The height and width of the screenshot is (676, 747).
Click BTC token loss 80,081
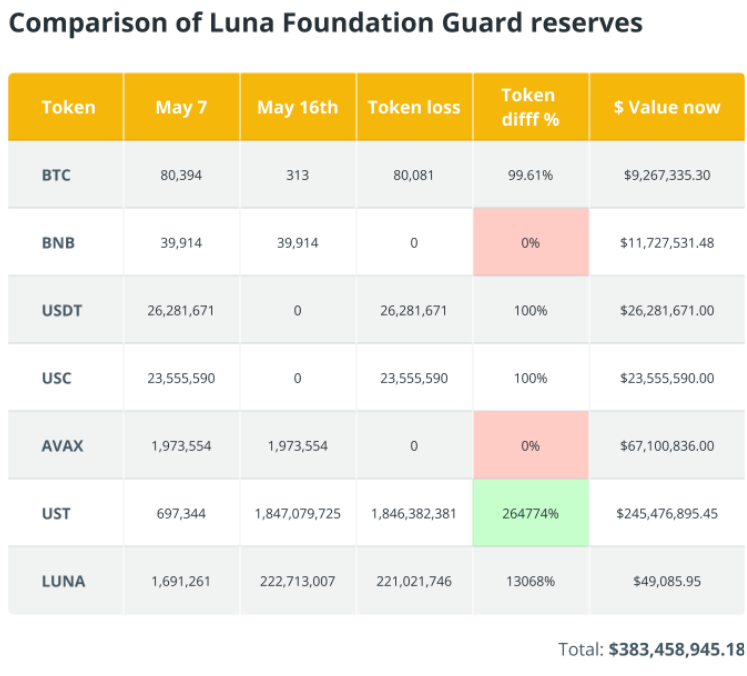(414, 175)
